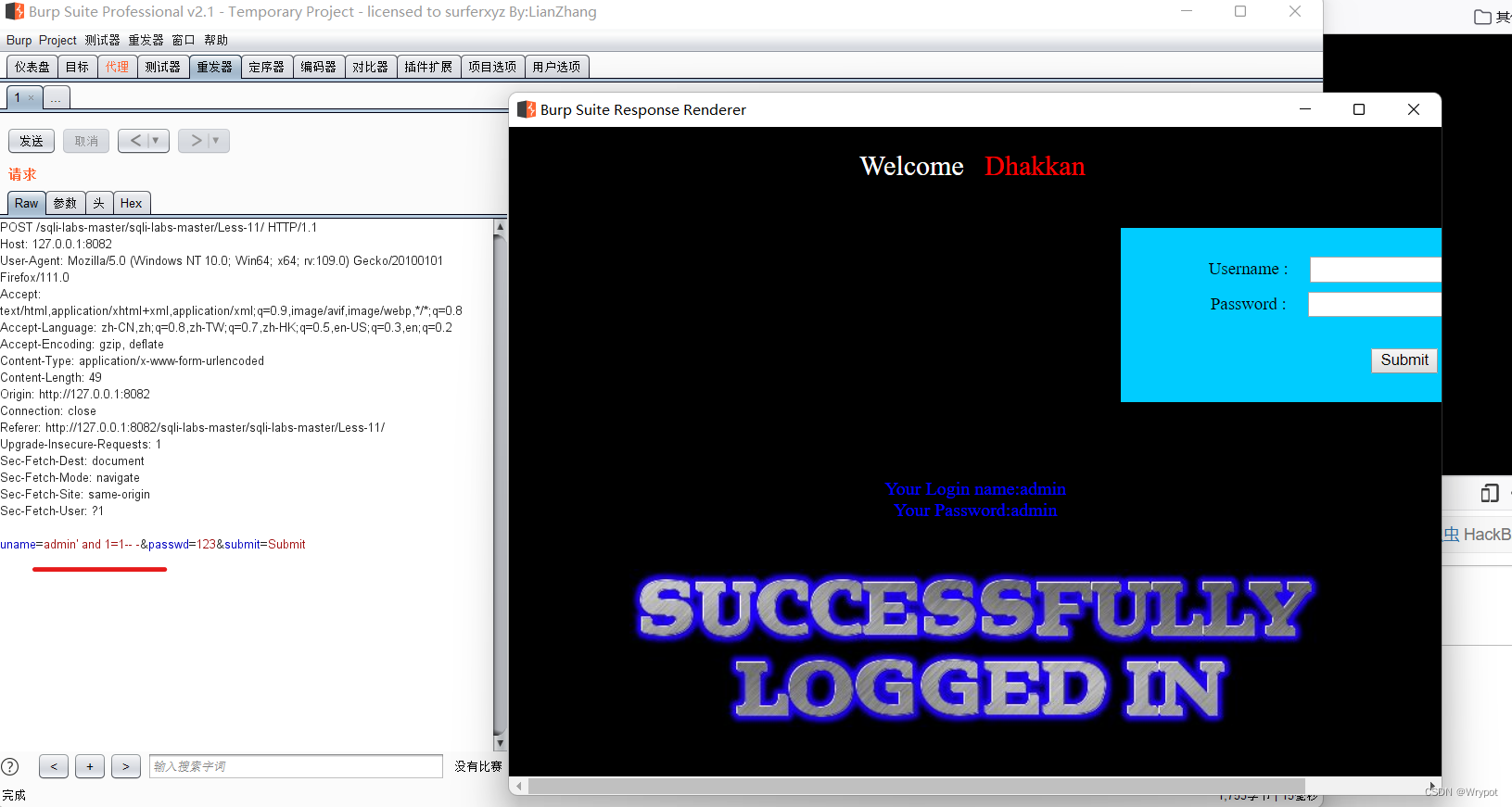
Task: Click the Password input in renderer
Action: [x=1375, y=305]
